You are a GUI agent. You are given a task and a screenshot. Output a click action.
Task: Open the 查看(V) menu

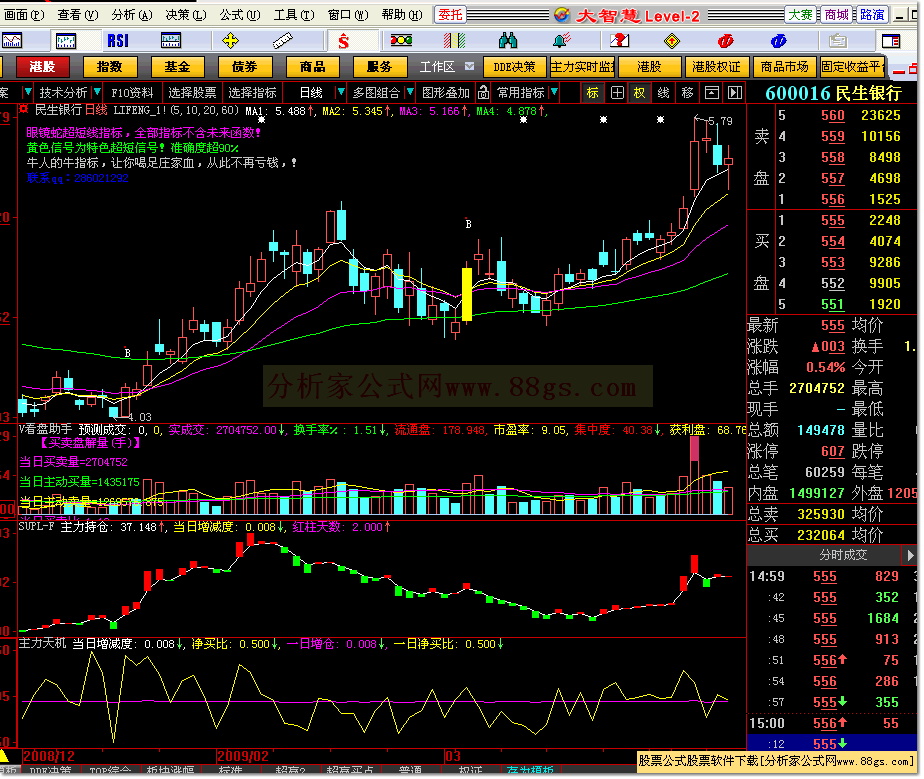78,15
